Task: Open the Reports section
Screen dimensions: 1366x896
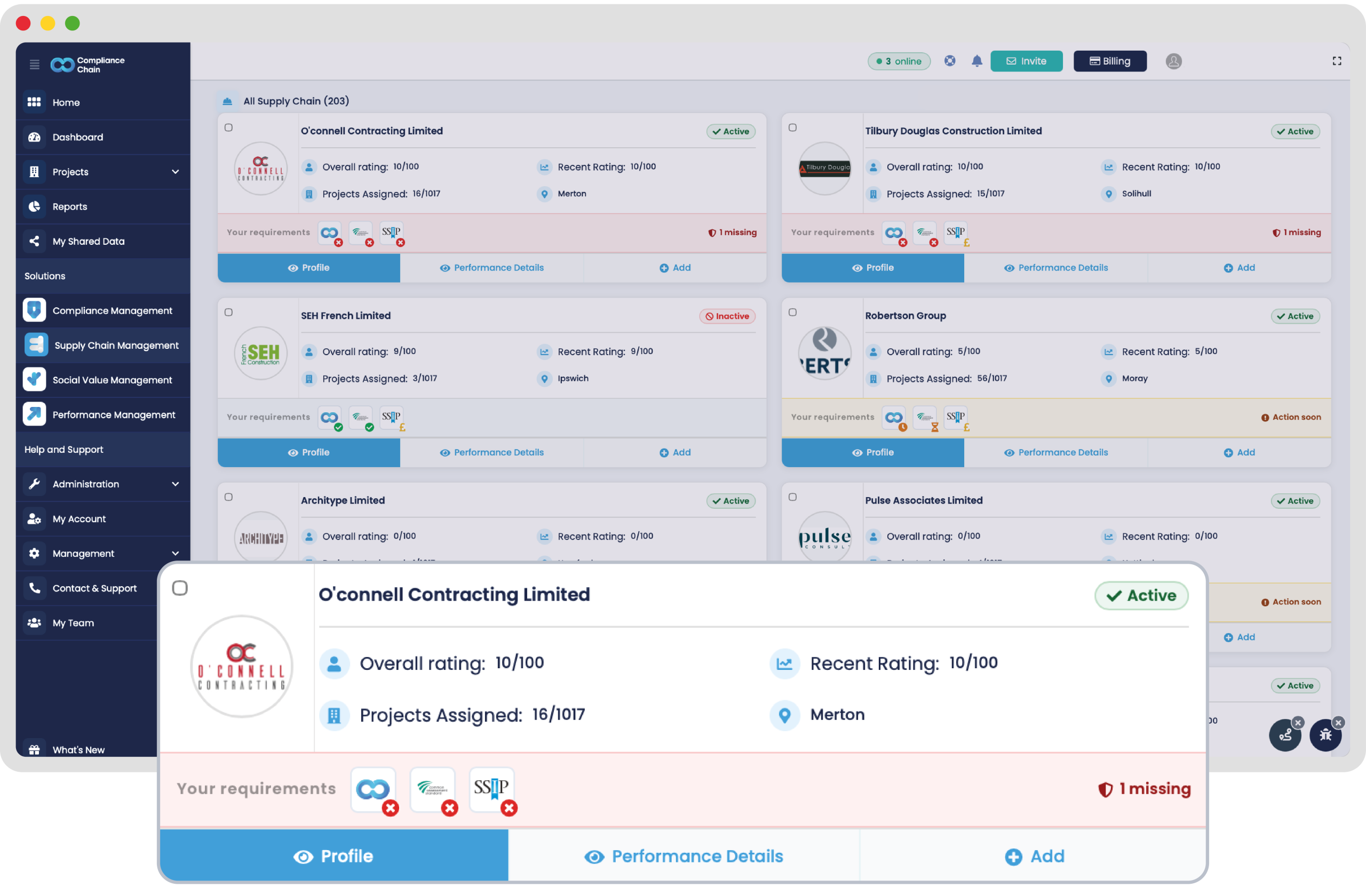Action: (x=104, y=206)
